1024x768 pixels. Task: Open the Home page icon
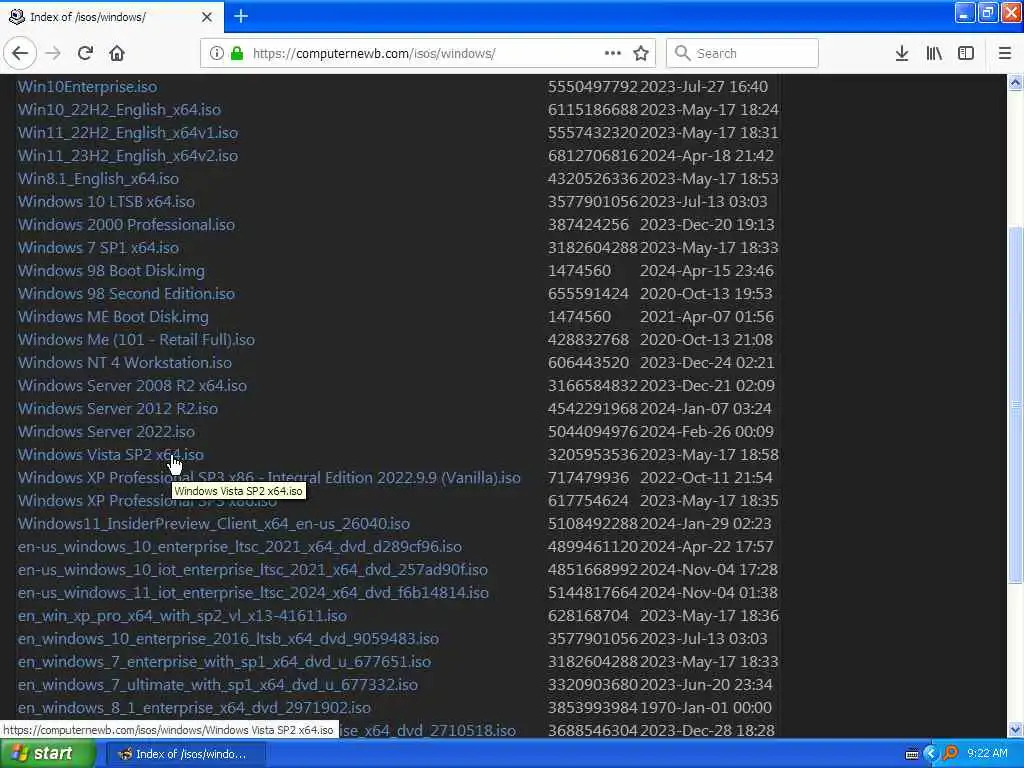117,53
